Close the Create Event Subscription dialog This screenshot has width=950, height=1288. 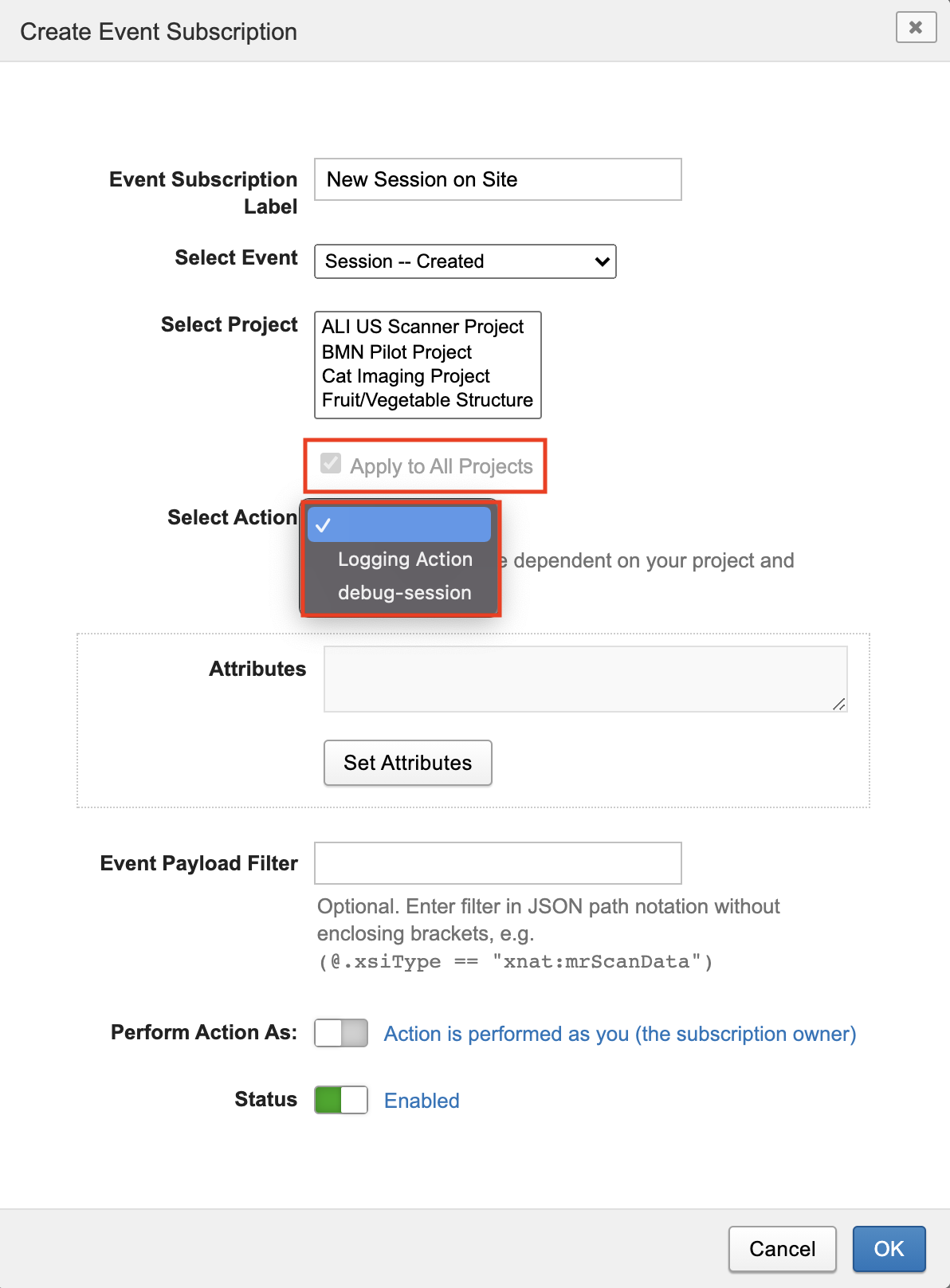915,28
